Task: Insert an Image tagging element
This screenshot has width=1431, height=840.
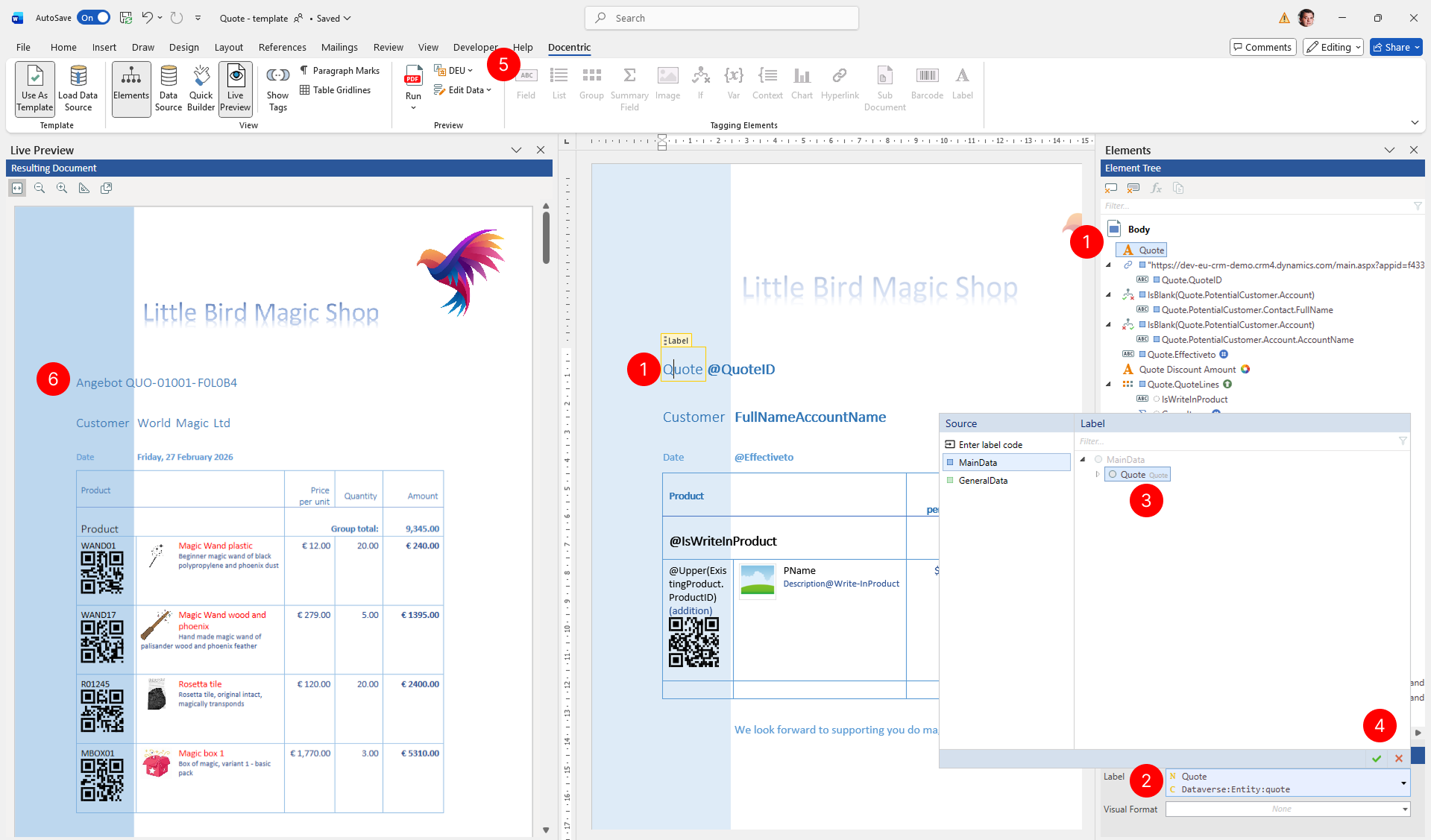Action: pyautogui.click(x=667, y=83)
